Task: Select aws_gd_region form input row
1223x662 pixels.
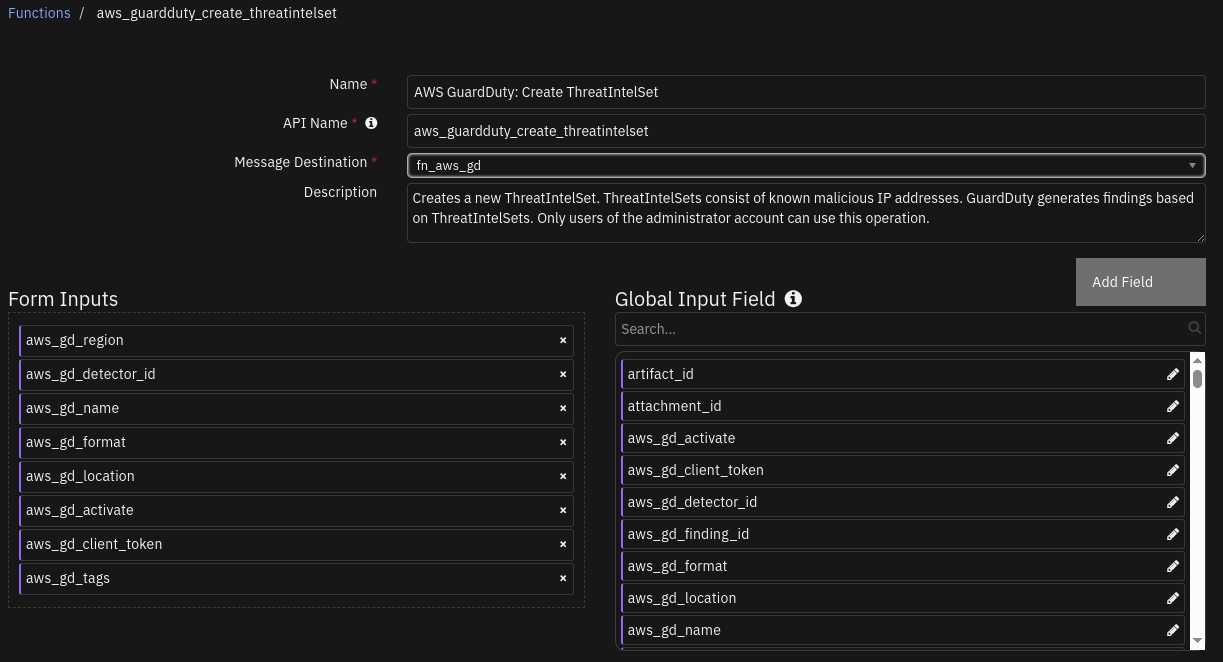Action: [296, 340]
